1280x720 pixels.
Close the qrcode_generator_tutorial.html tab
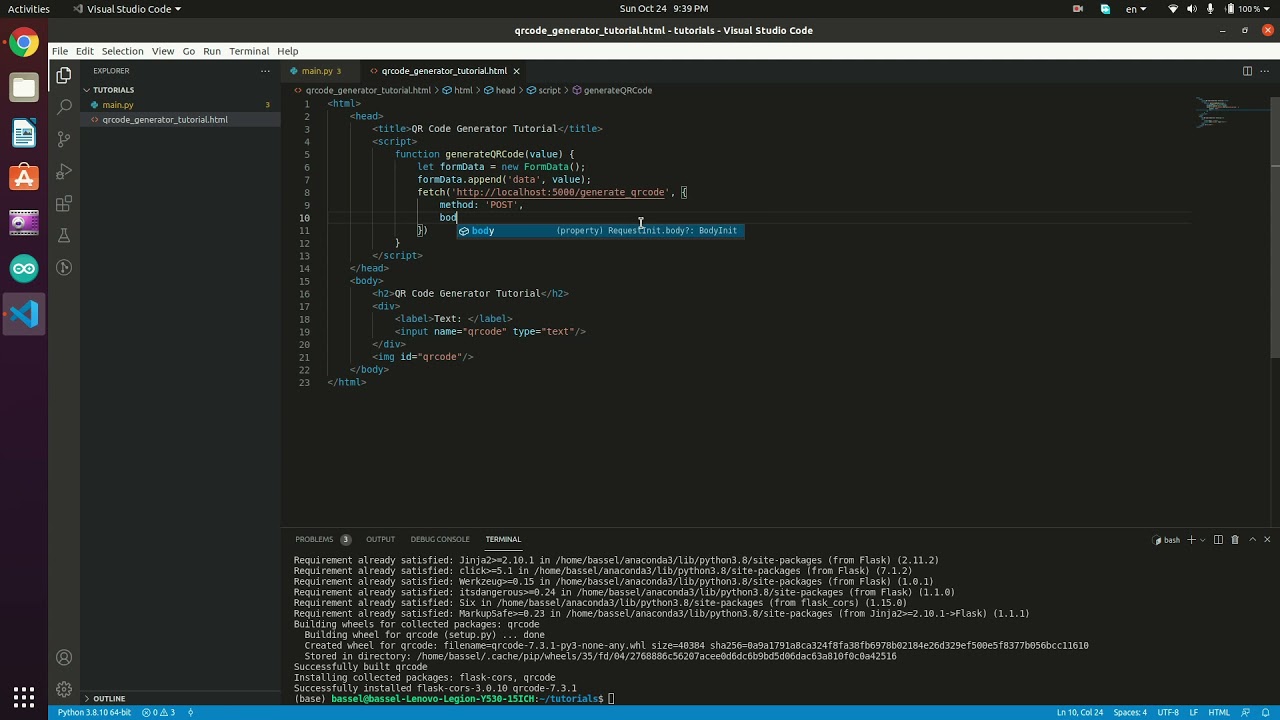516,71
